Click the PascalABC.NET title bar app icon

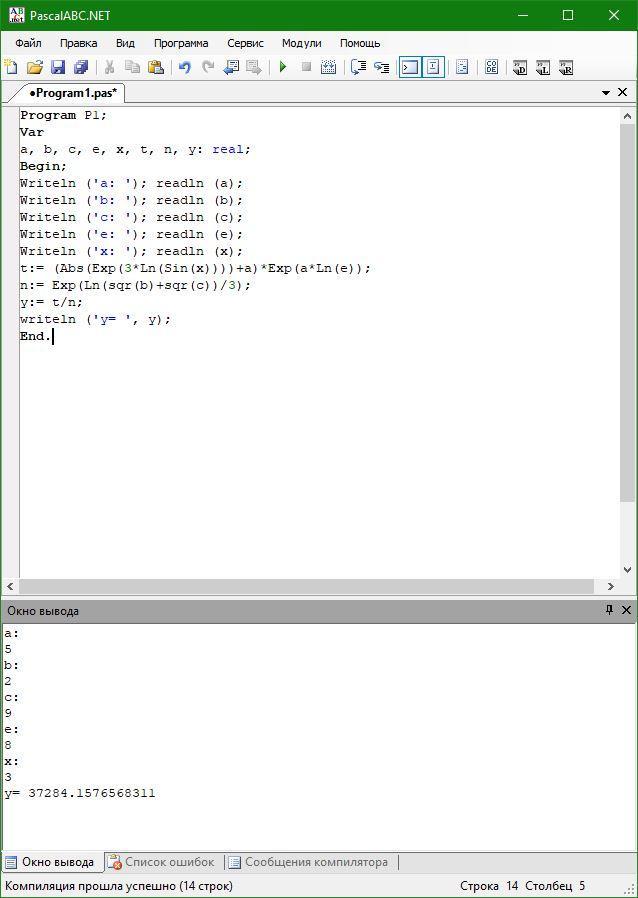[16, 15]
